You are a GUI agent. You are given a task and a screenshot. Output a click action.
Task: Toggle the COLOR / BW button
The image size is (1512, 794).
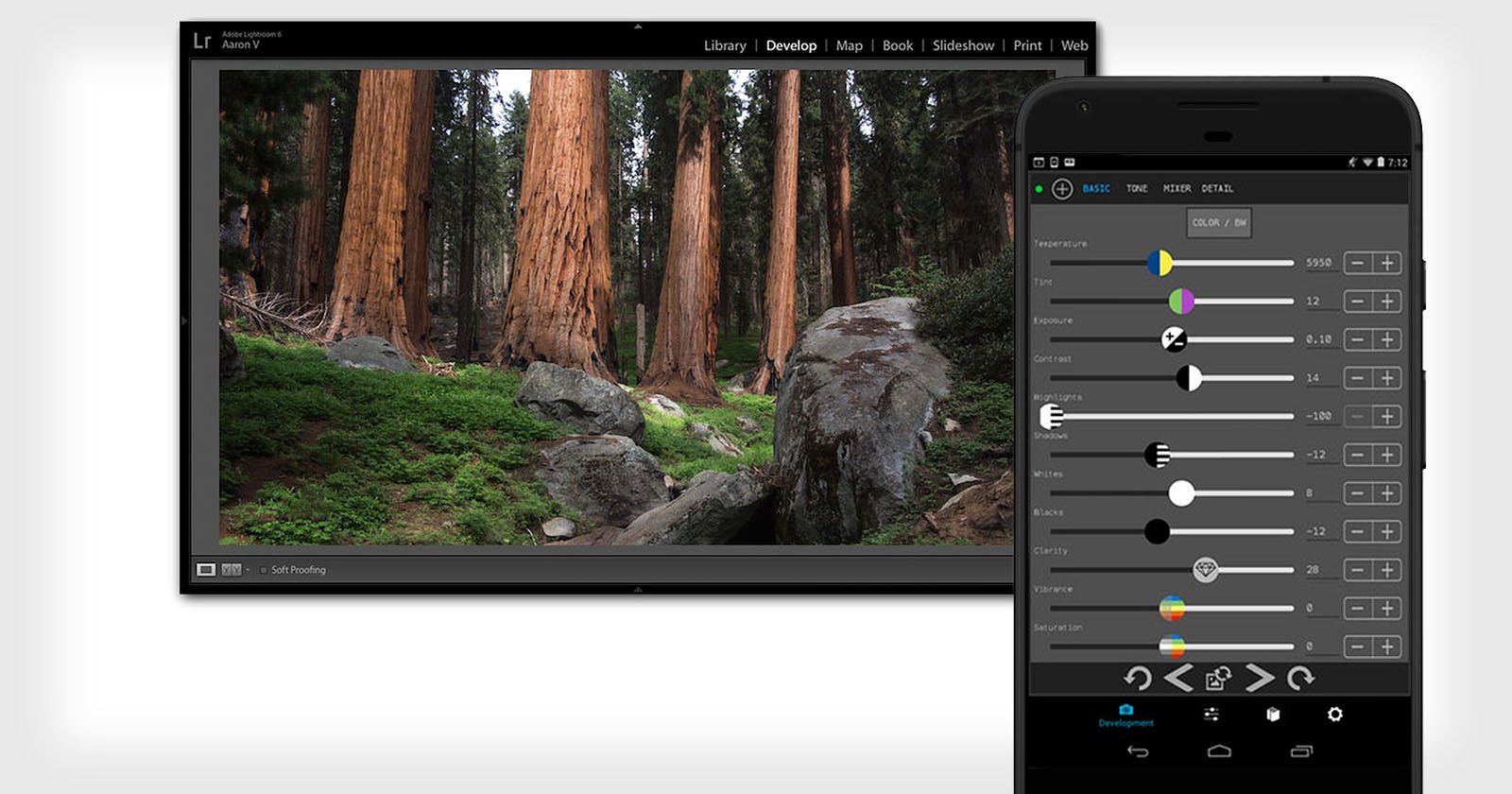[x=1218, y=223]
